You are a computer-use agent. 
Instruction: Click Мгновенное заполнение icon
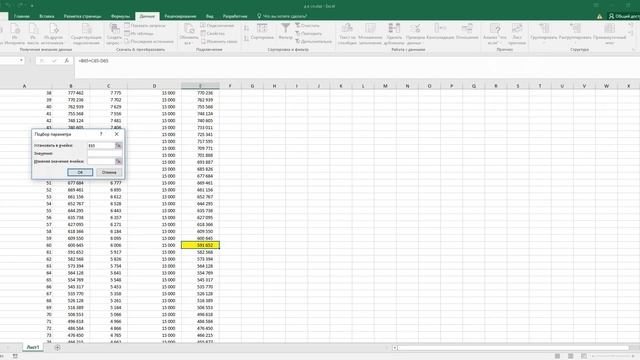click(370, 34)
